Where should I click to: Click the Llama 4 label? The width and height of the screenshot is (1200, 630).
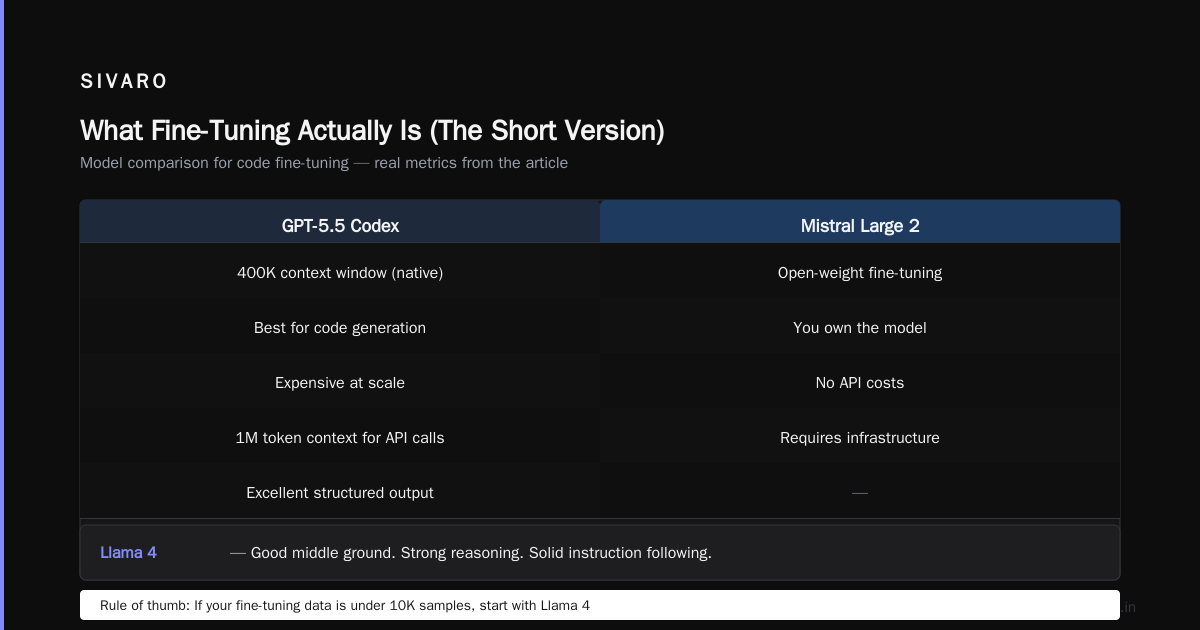point(128,553)
